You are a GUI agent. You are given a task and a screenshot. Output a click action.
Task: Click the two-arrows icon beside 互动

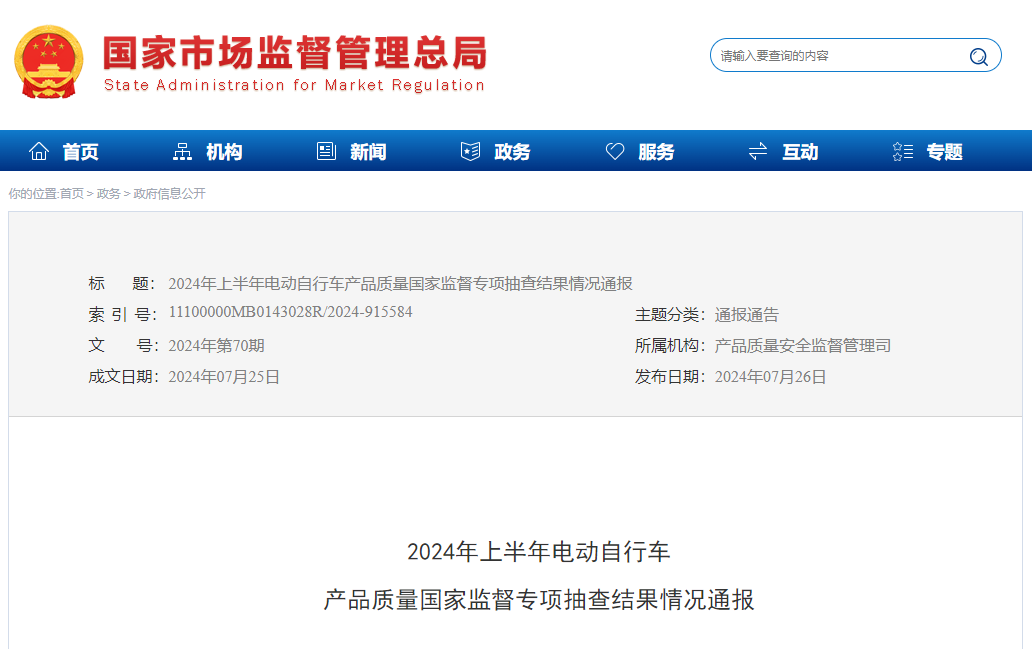758,152
